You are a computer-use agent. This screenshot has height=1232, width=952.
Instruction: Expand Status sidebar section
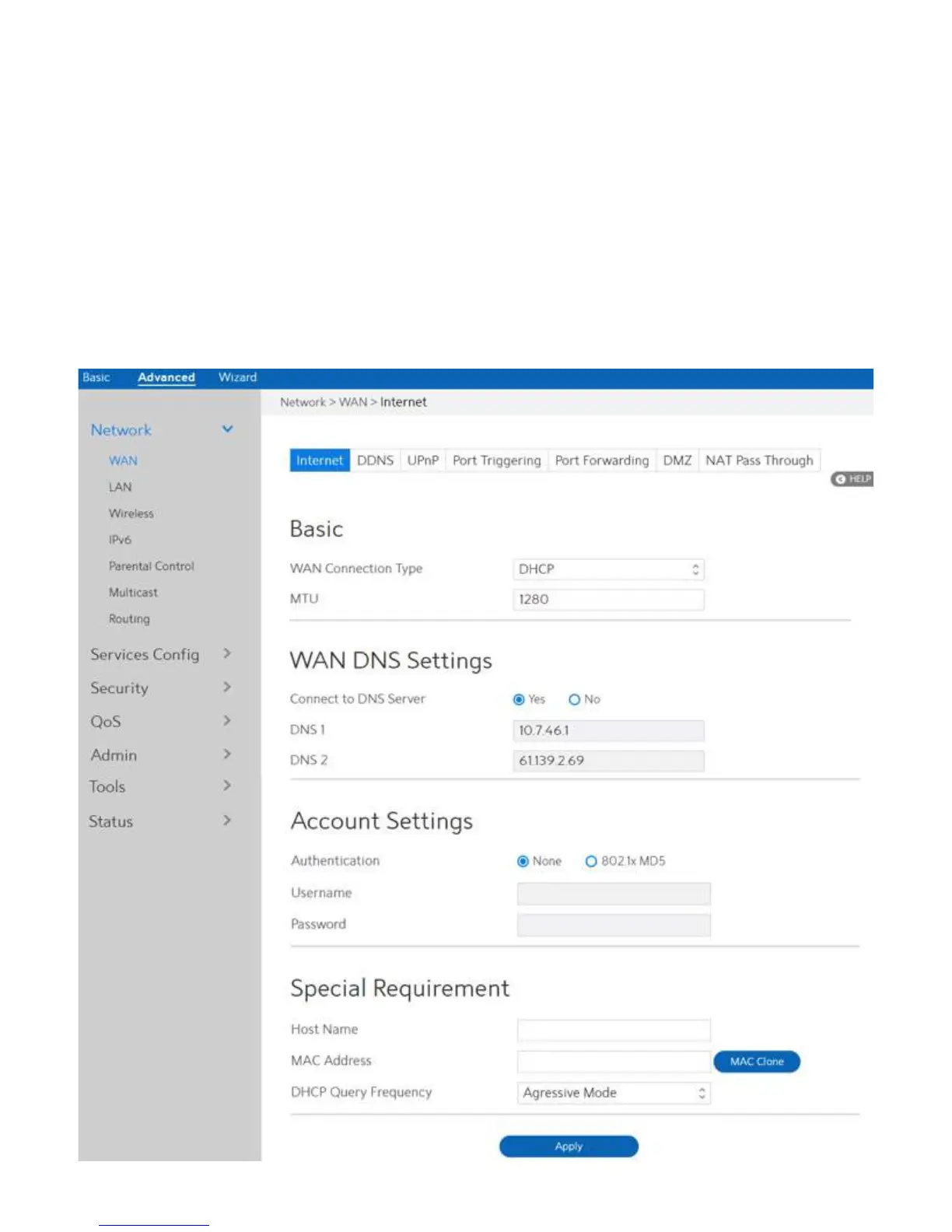pos(226,820)
